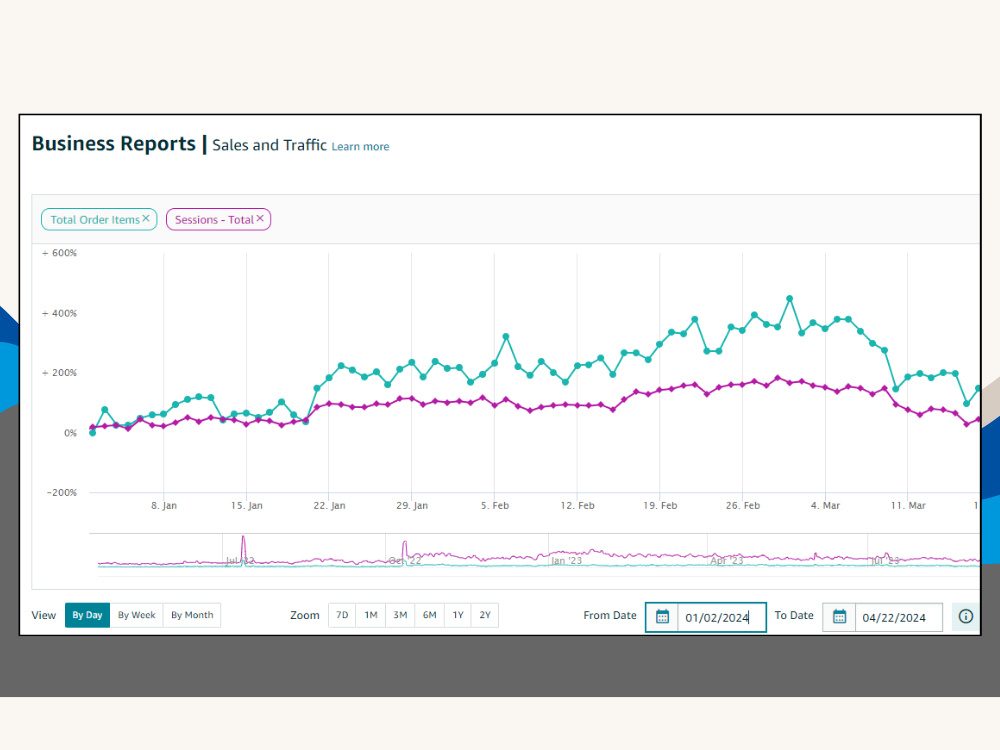The image size is (1000, 750).
Task: Click the '-200%' y-axis label
Action: coord(62,492)
